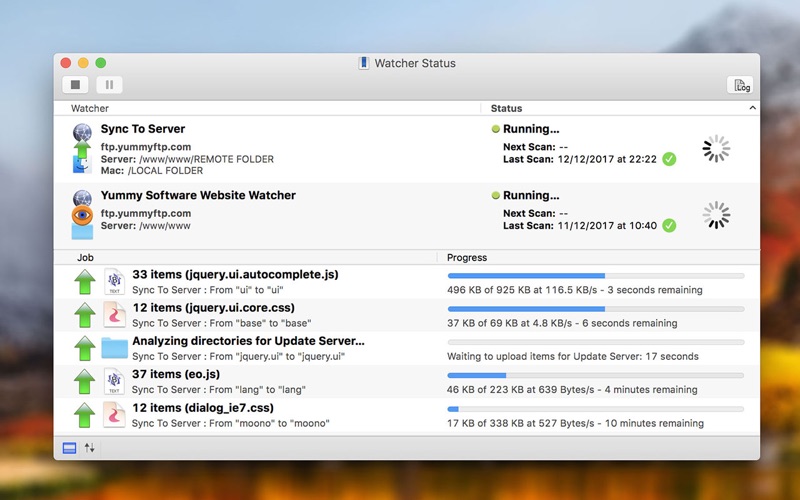Click the up/down transfers sort icon

[90, 448]
